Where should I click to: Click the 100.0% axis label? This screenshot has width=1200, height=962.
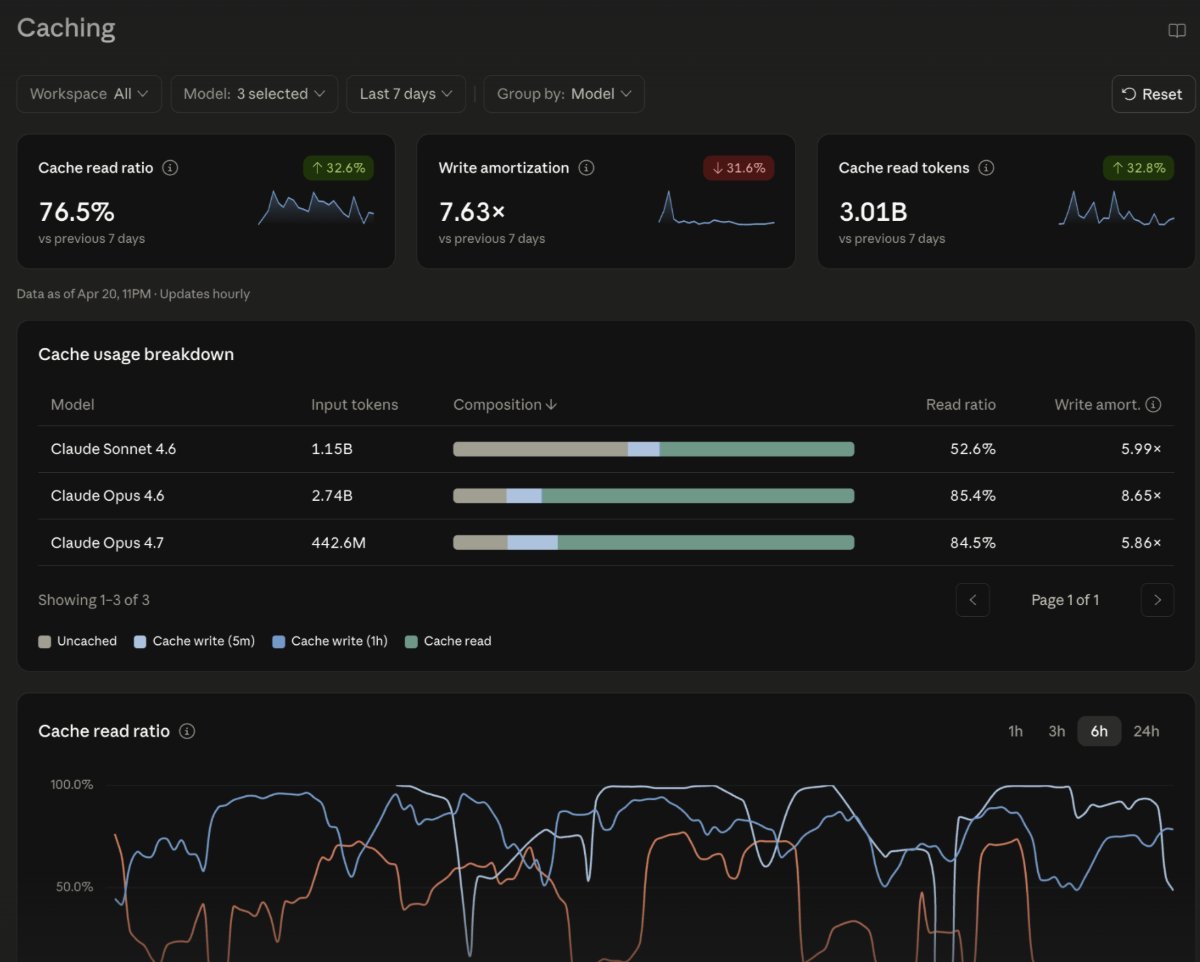[72, 785]
